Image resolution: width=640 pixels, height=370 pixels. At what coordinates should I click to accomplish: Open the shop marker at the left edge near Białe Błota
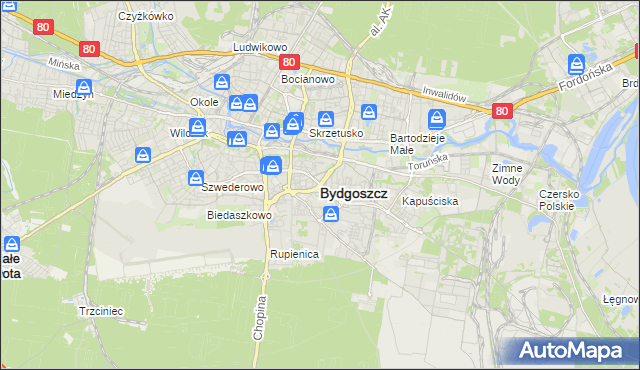12,244
